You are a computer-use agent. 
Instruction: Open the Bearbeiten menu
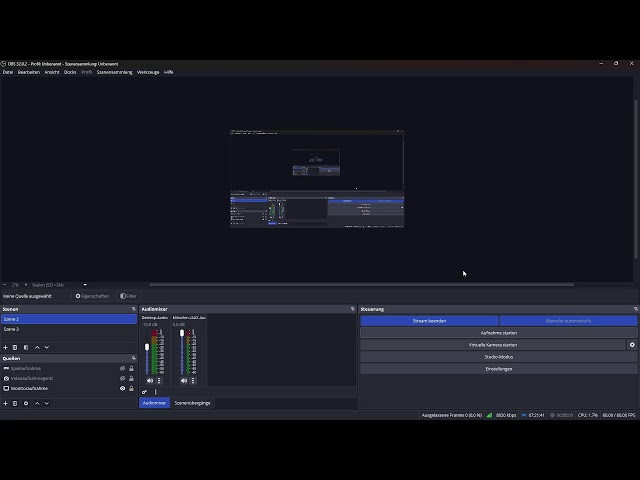[x=29, y=72]
